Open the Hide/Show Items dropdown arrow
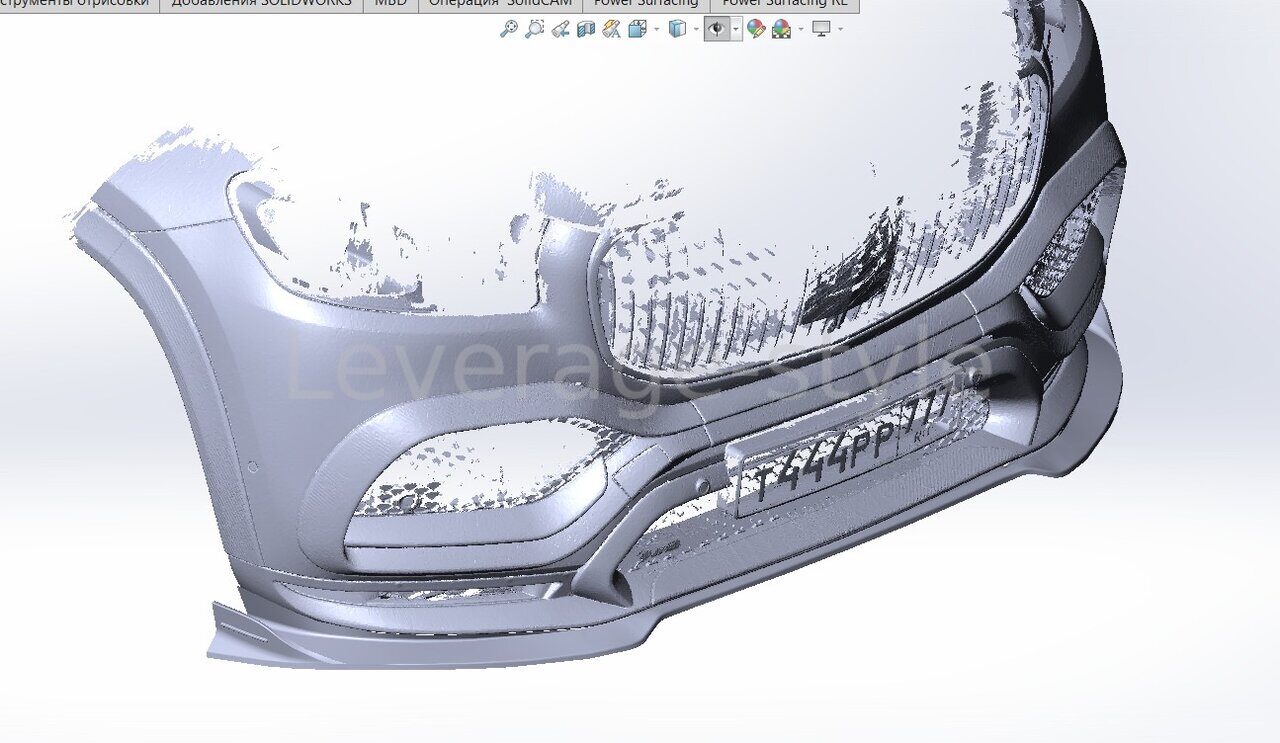This screenshot has height=743, width=1280. 736,29
